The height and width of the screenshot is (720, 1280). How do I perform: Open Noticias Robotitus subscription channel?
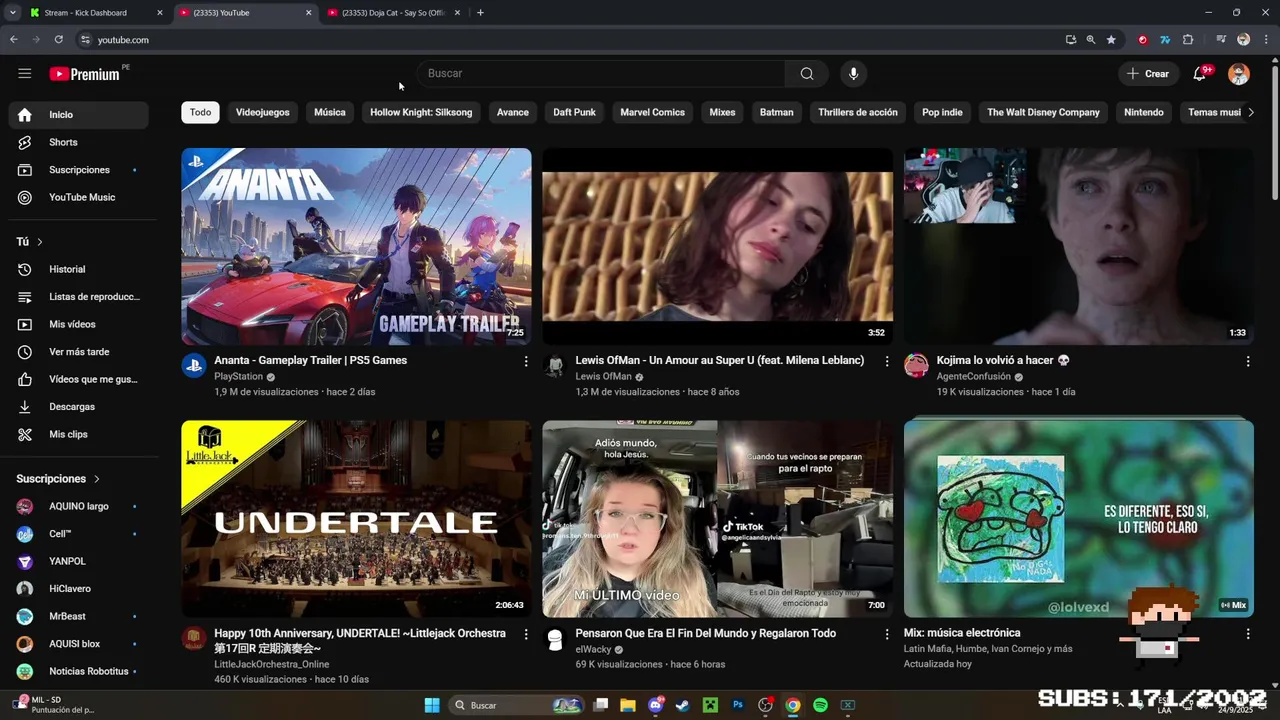(79, 672)
